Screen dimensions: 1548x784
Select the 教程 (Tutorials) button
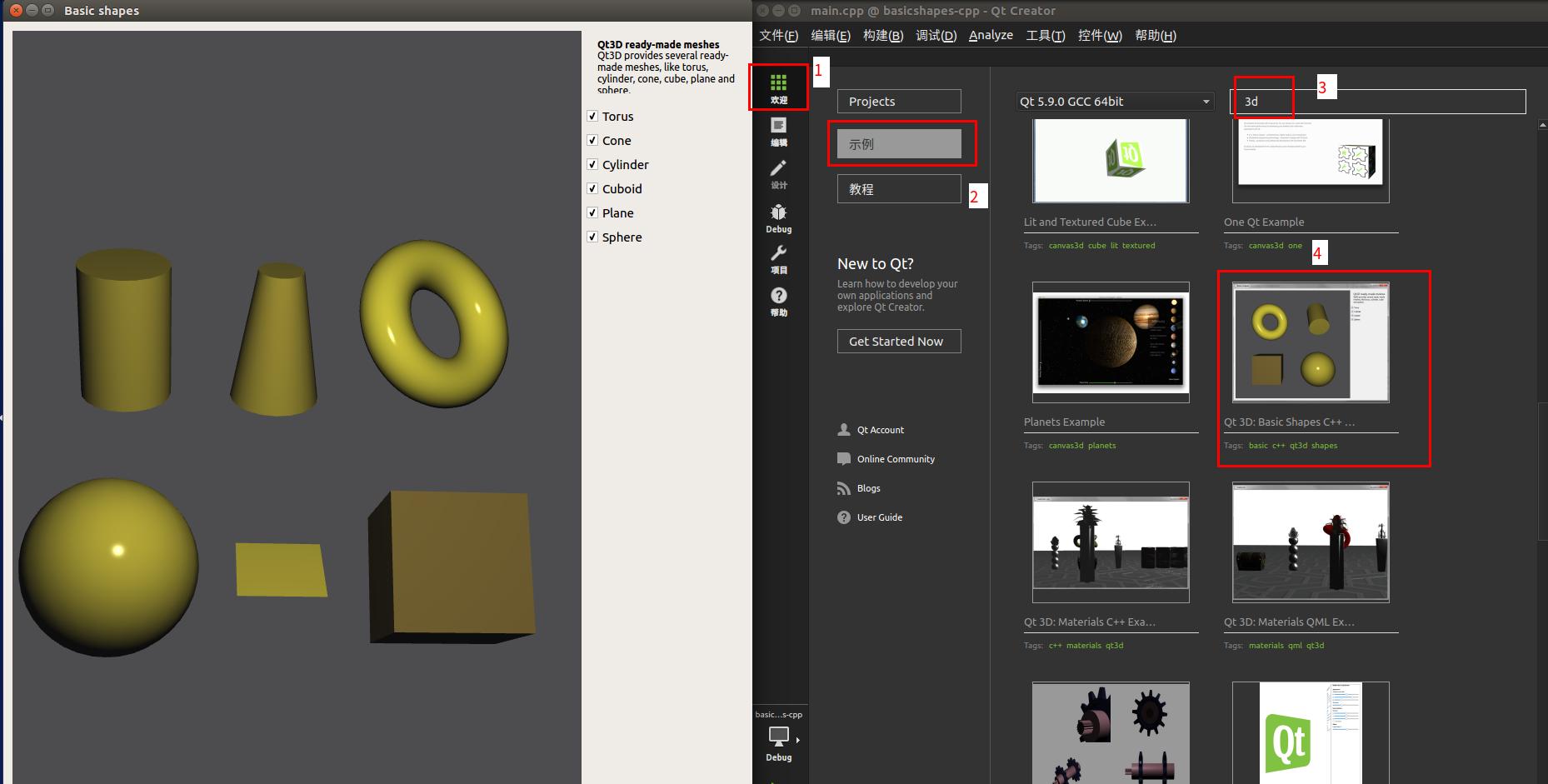click(899, 189)
